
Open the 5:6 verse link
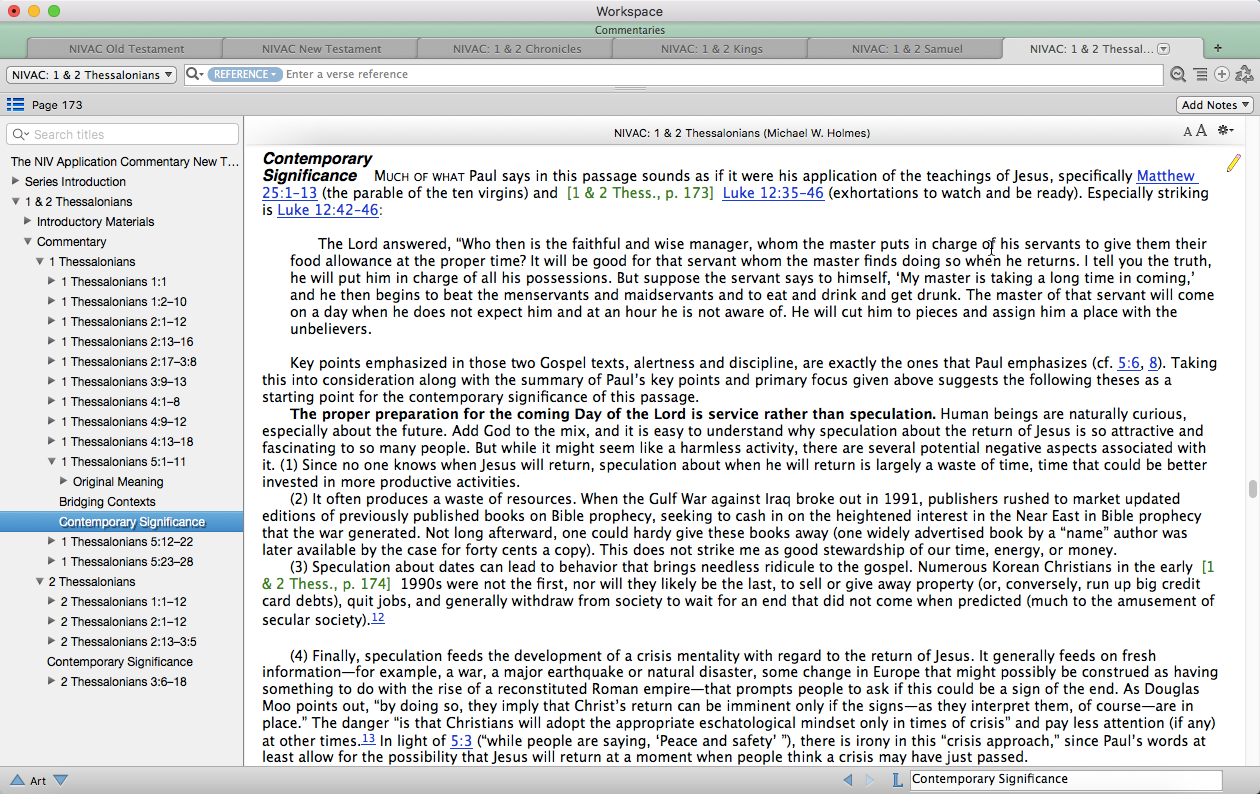click(1128, 363)
